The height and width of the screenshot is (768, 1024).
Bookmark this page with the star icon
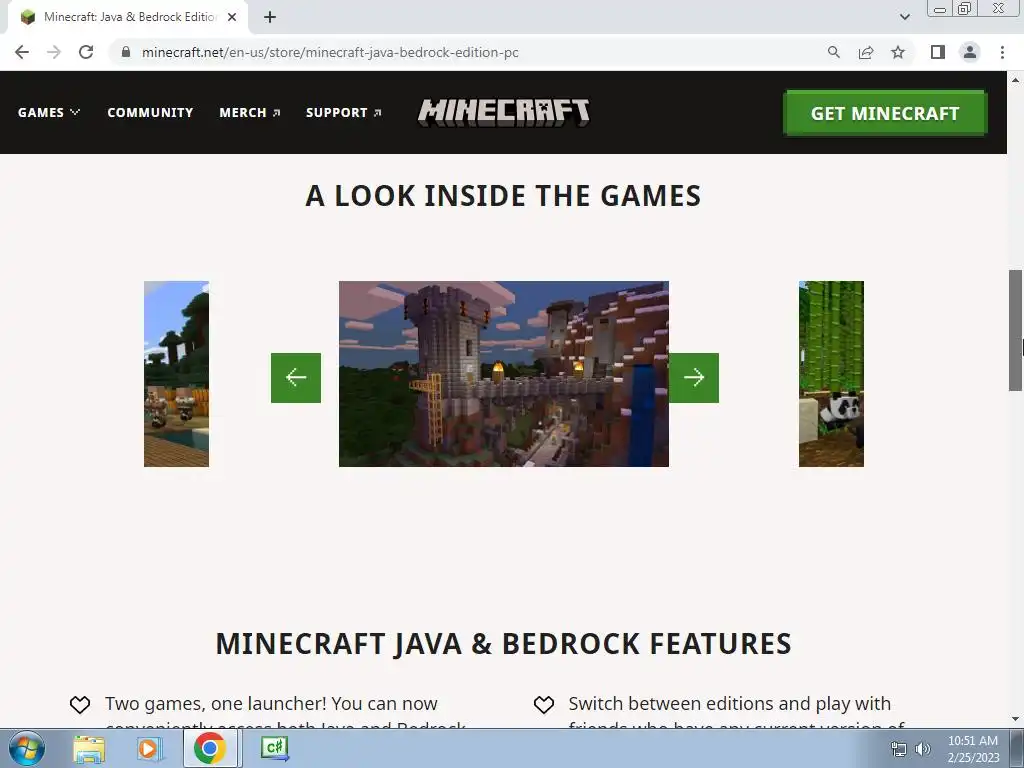898,52
